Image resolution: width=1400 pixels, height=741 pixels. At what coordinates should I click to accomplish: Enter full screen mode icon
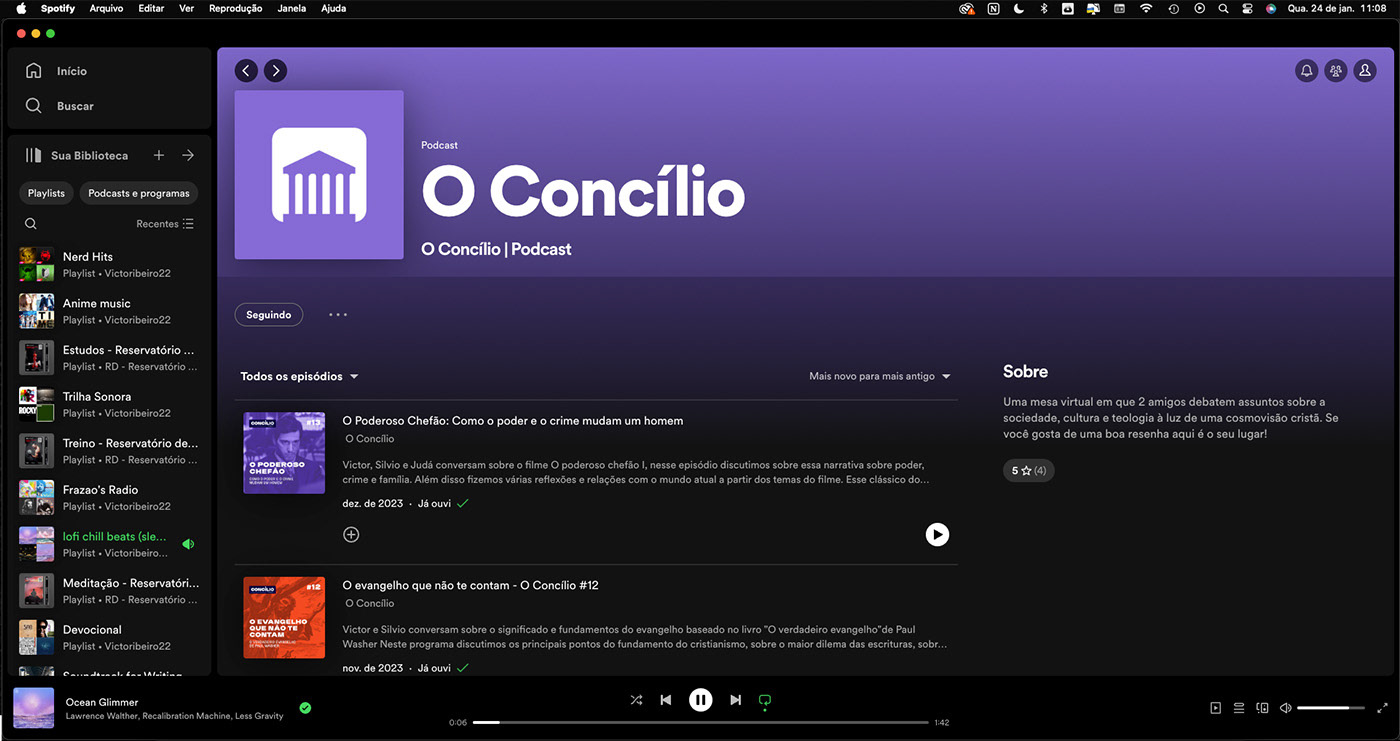[1382, 708]
